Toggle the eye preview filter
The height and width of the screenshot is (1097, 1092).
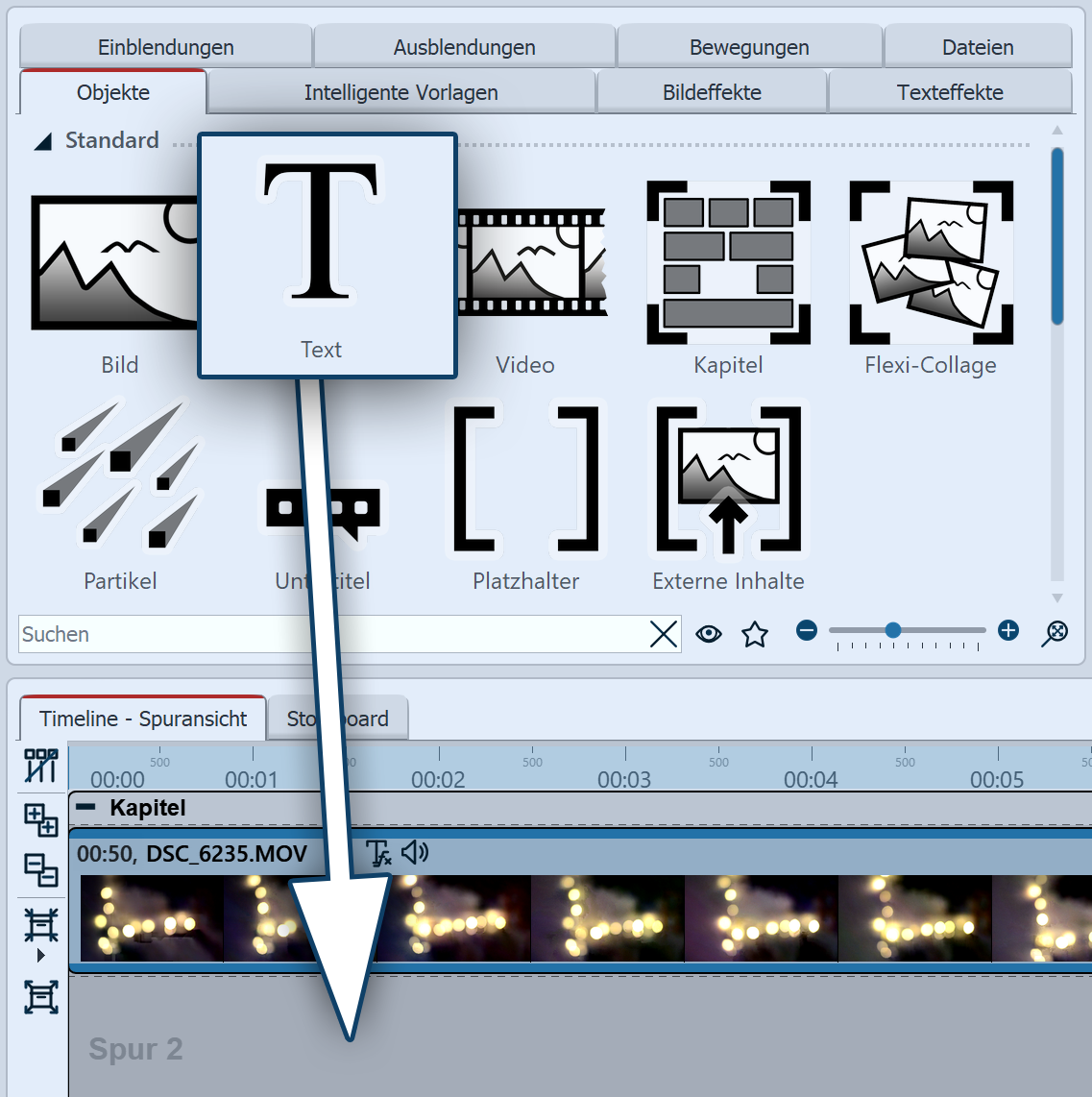(x=709, y=634)
